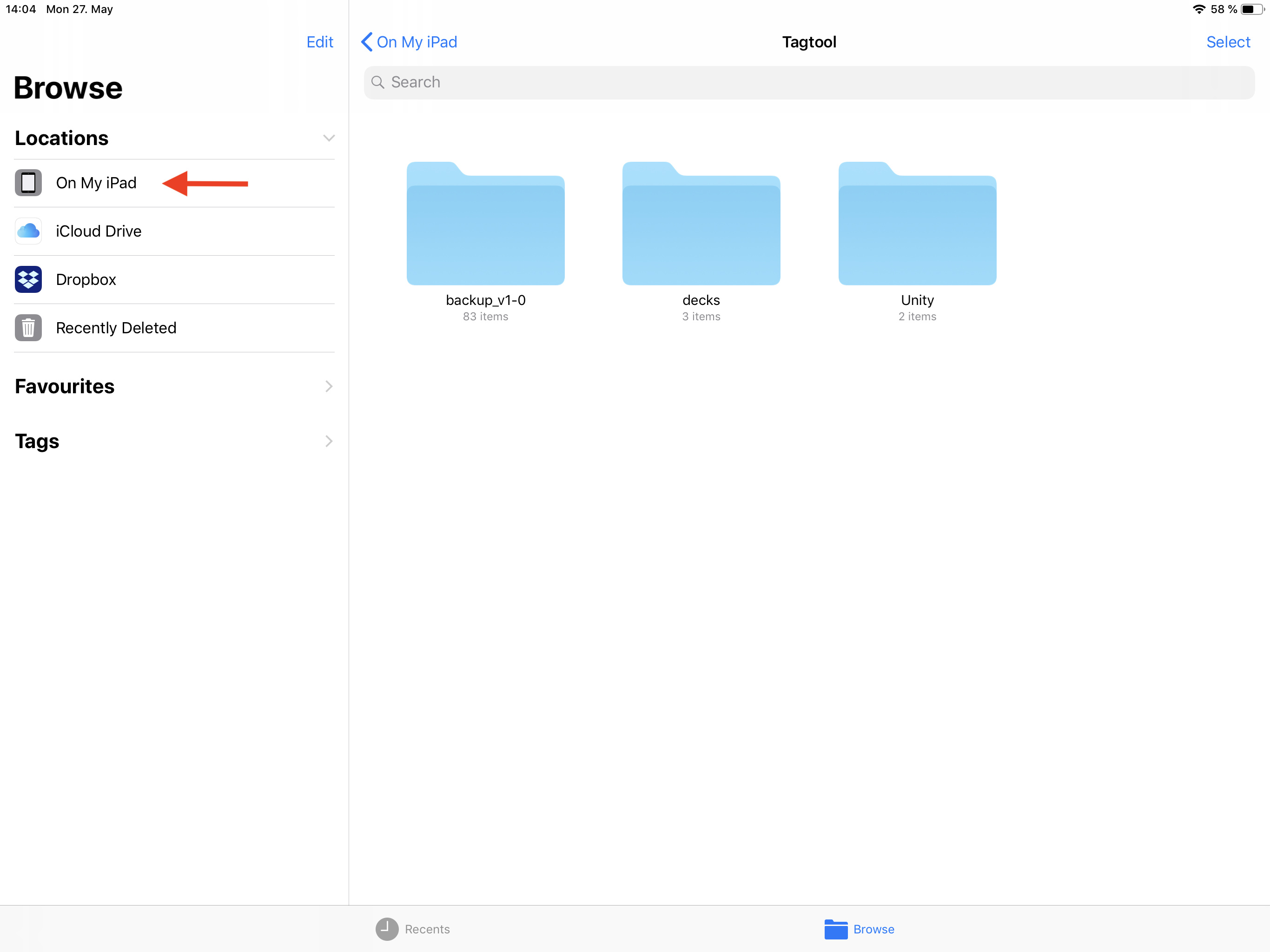Collapse the Locations section chevron
The image size is (1270, 952).
(x=328, y=139)
